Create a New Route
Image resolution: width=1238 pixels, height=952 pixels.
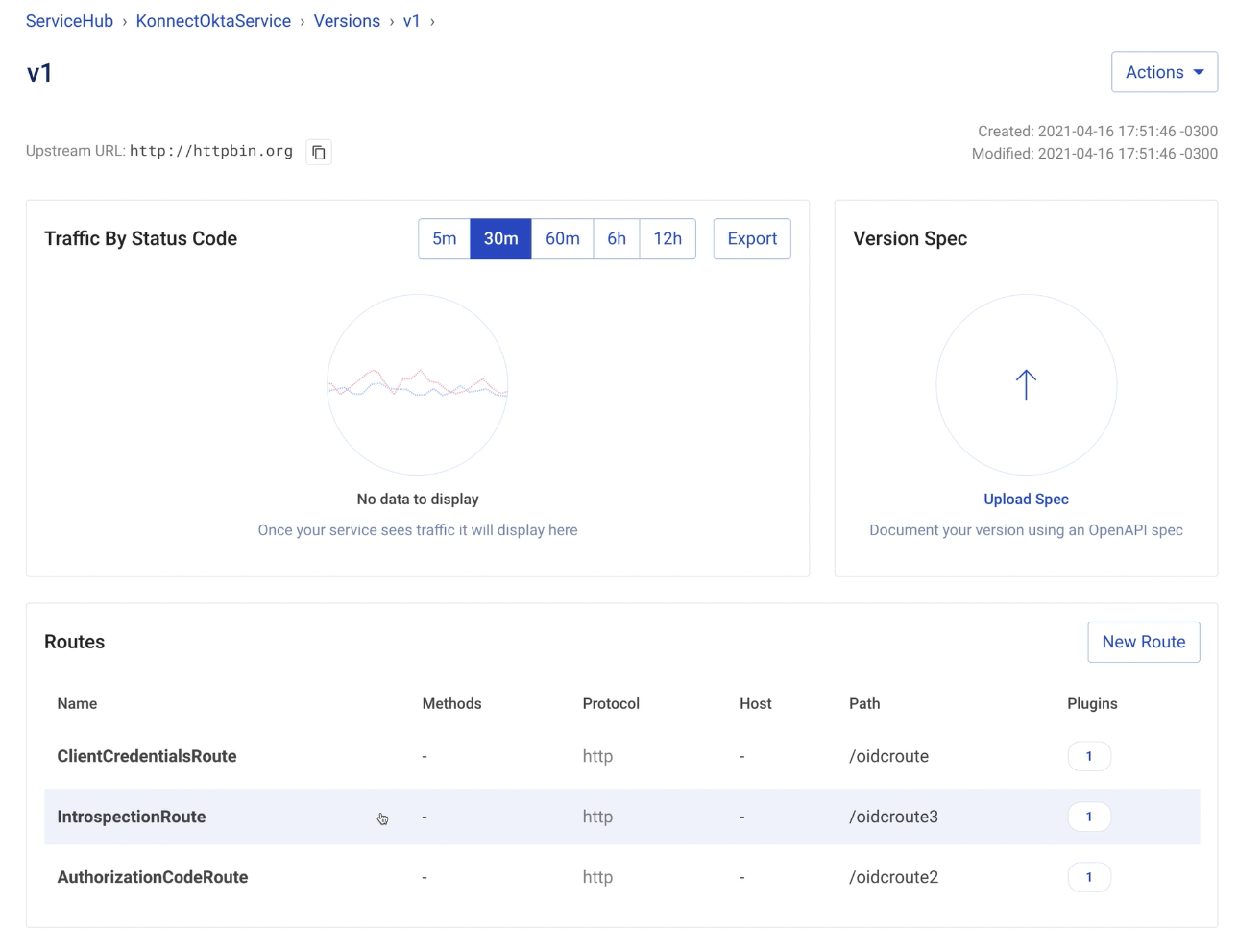coord(1143,642)
